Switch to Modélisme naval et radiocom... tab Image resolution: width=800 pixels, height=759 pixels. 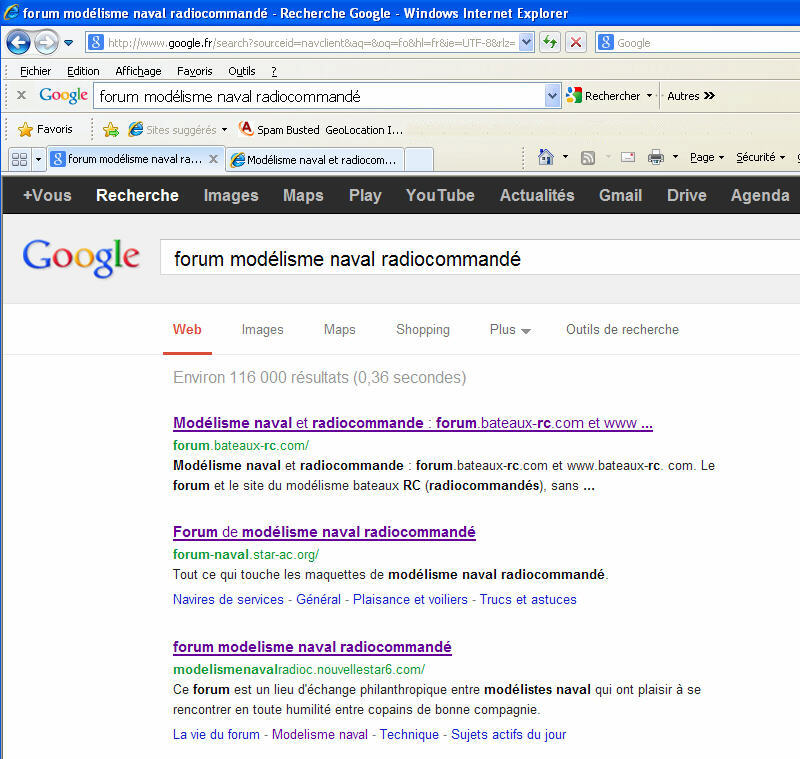coord(314,160)
